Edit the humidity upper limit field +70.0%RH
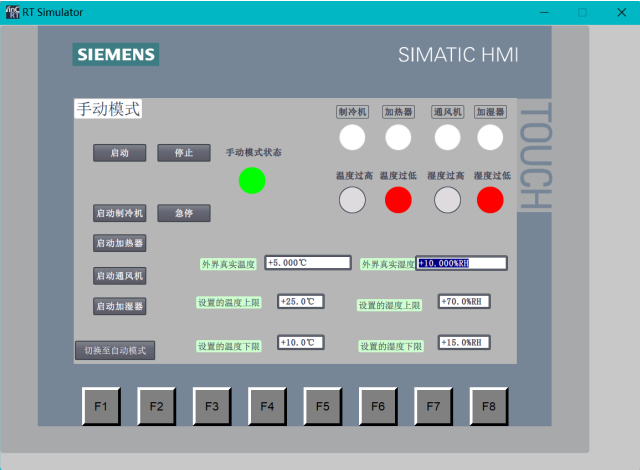This screenshot has width=640, height=470. pyautogui.click(x=464, y=302)
